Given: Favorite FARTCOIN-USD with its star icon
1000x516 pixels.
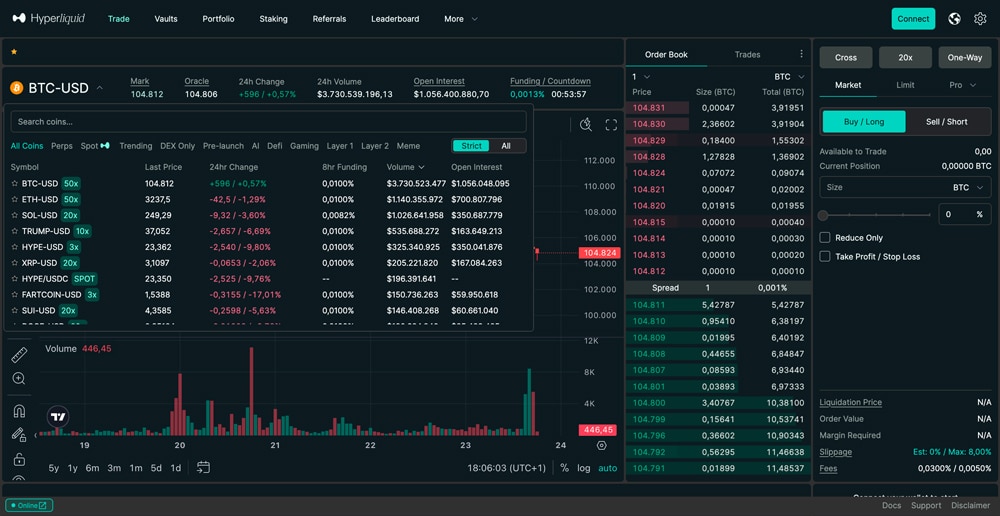Looking at the screenshot, I should (x=15, y=295).
